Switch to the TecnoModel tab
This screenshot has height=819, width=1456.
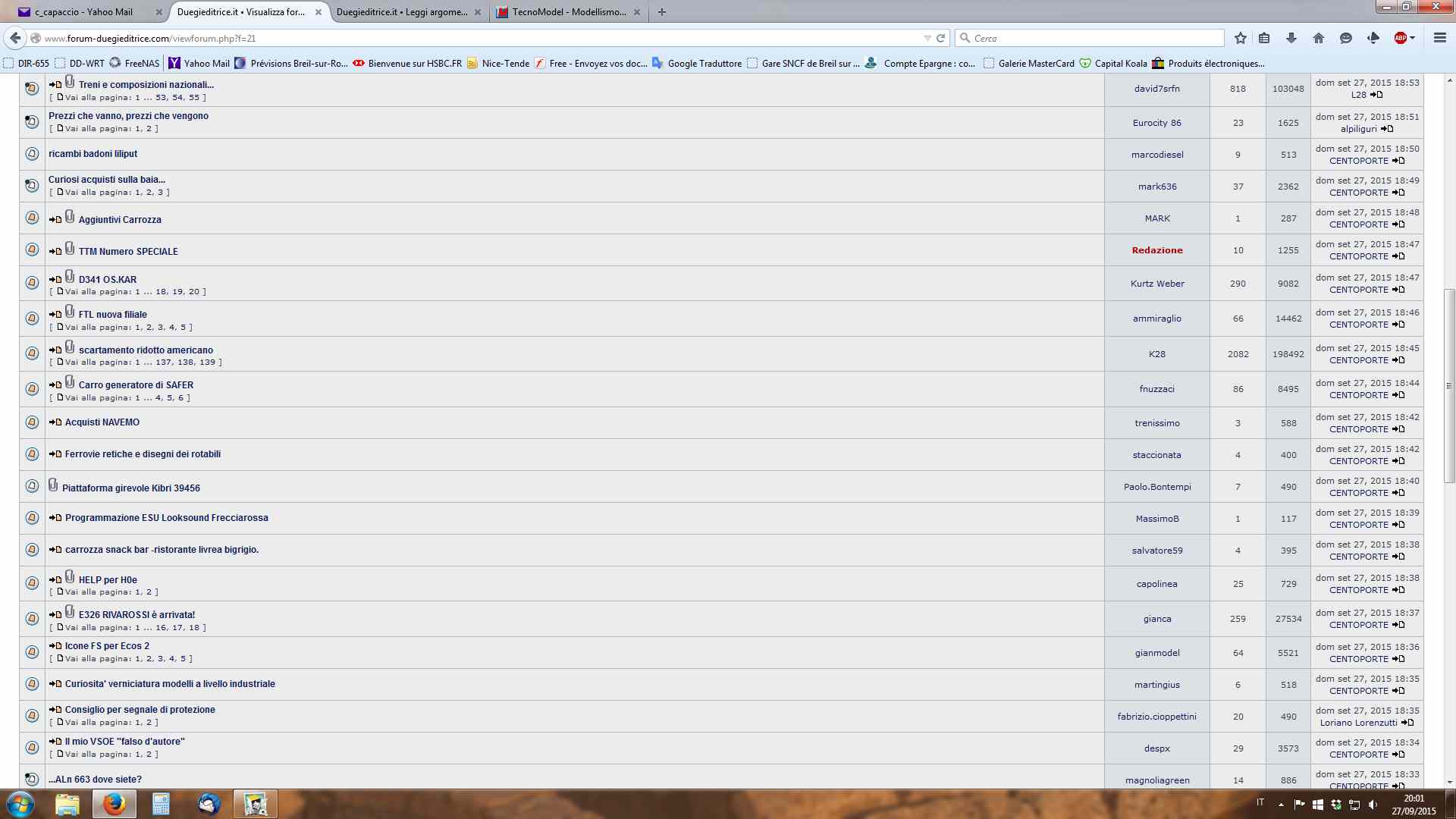click(569, 12)
